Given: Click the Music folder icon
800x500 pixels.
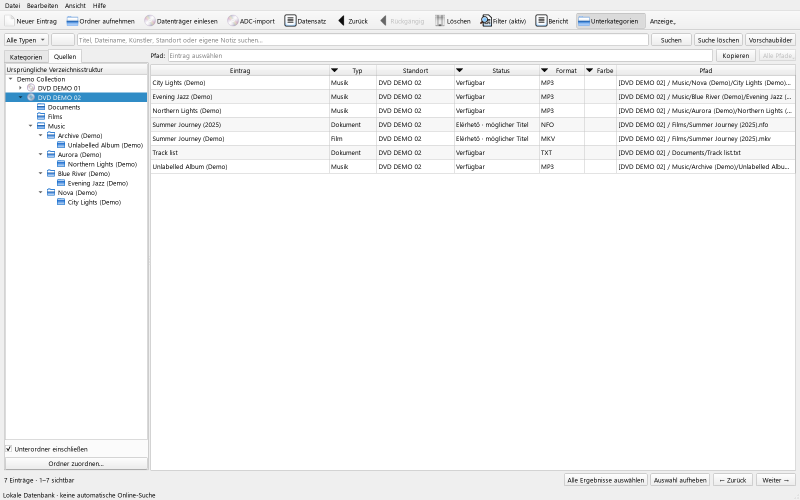Looking at the screenshot, I should [41, 126].
